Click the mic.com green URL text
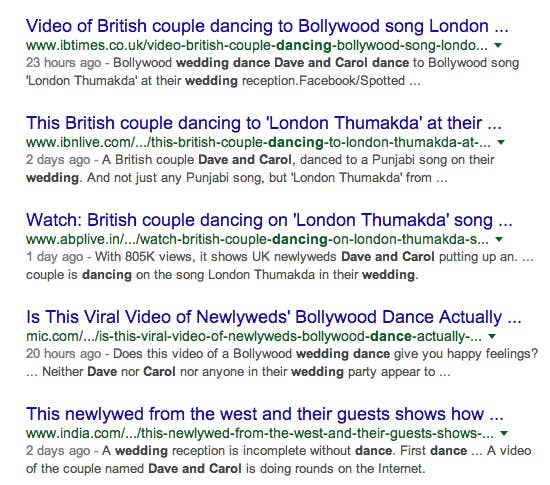 [254, 337]
